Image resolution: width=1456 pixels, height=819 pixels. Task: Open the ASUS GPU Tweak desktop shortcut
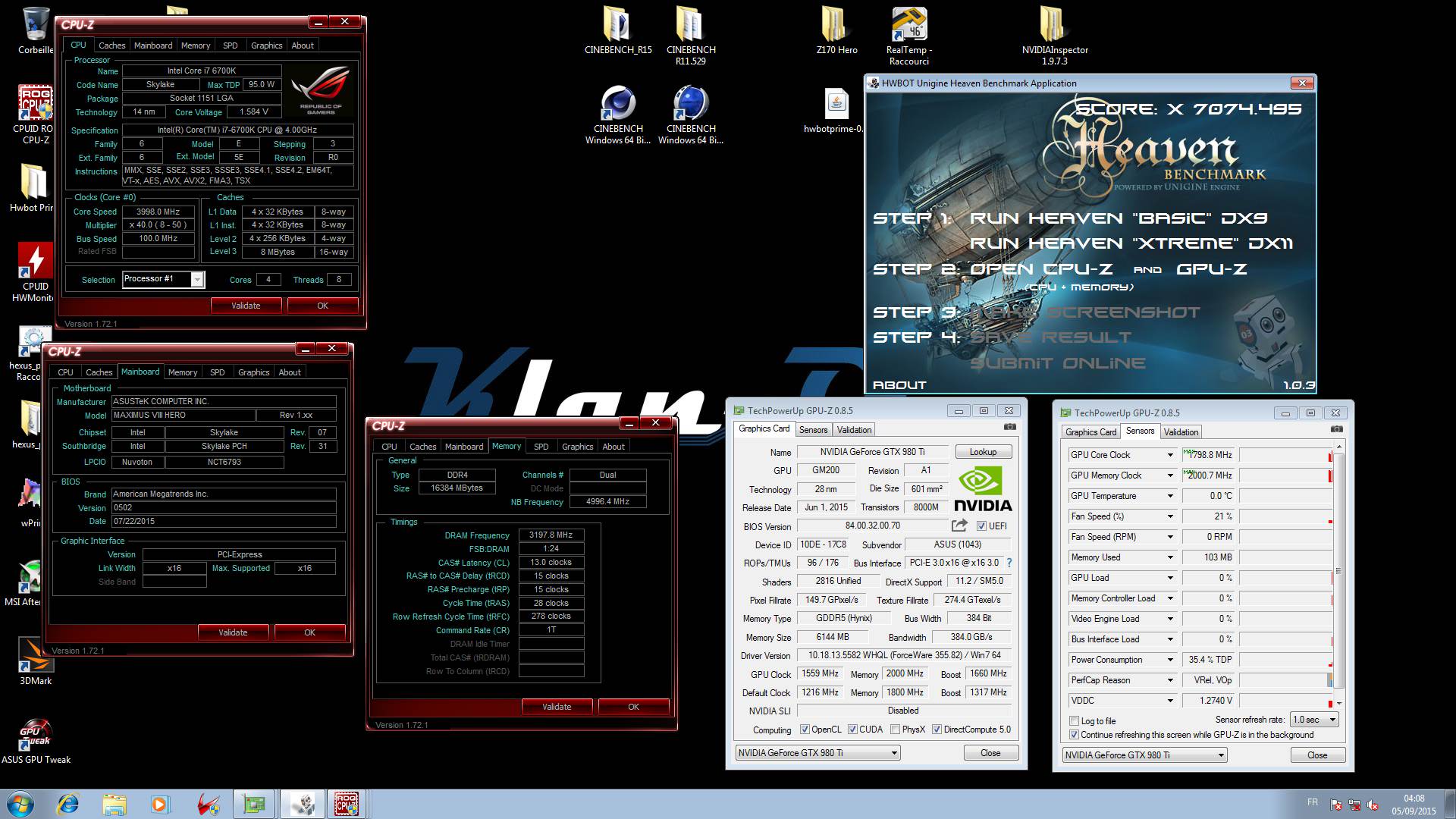(x=36, y=740)
